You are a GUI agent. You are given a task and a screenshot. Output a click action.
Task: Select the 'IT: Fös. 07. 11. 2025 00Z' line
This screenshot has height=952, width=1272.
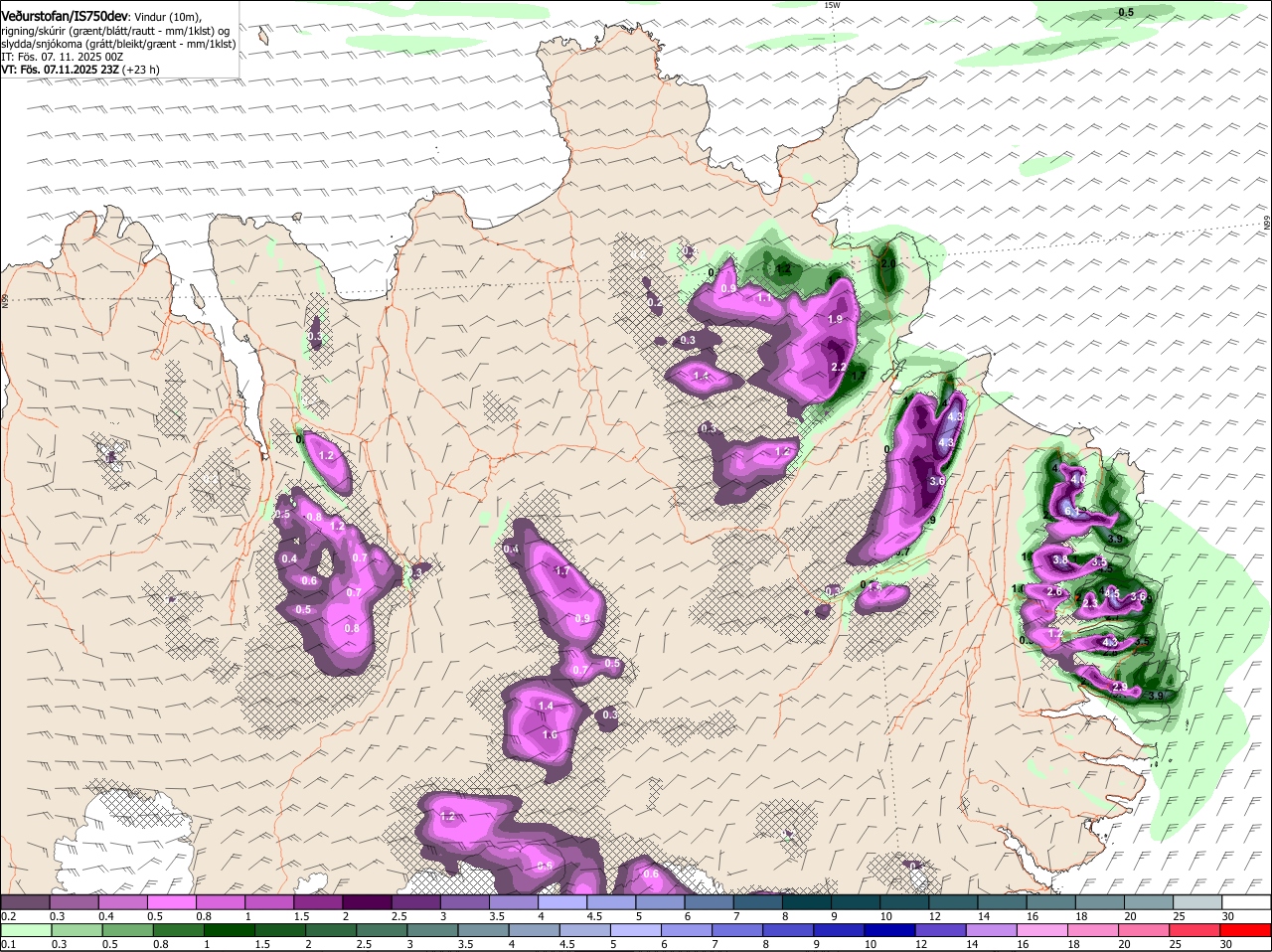[62, 57]
